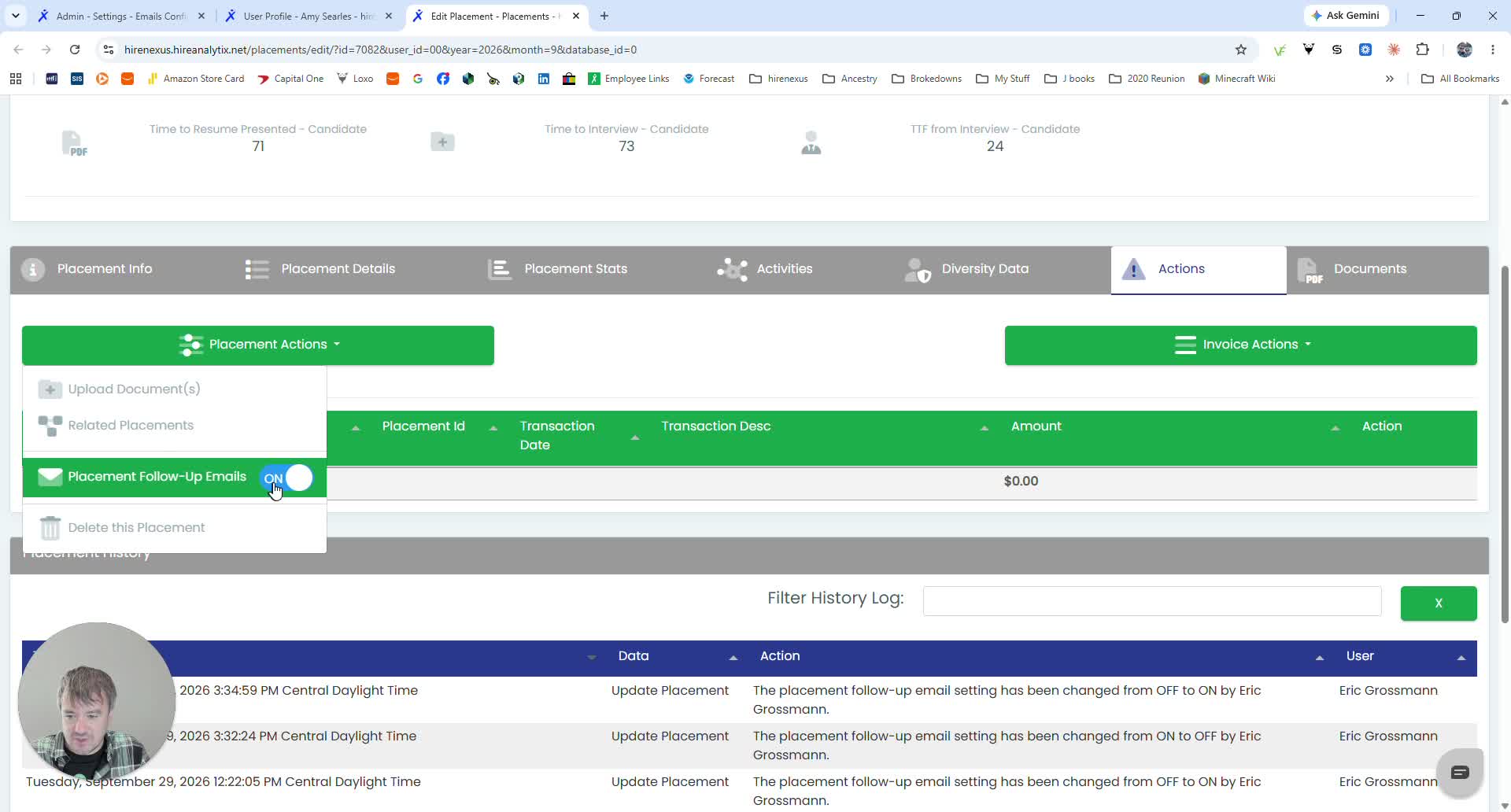Show more bookmarks with the chevron
Image resolution: width=1511 pixels, height=812 pixels.
pos(1390,79)
